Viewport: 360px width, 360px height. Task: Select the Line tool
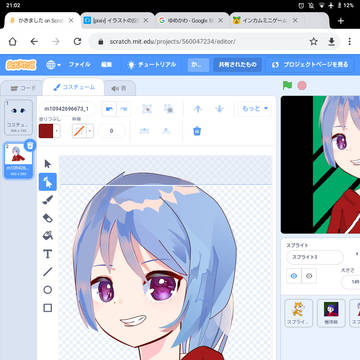(48, 272)
